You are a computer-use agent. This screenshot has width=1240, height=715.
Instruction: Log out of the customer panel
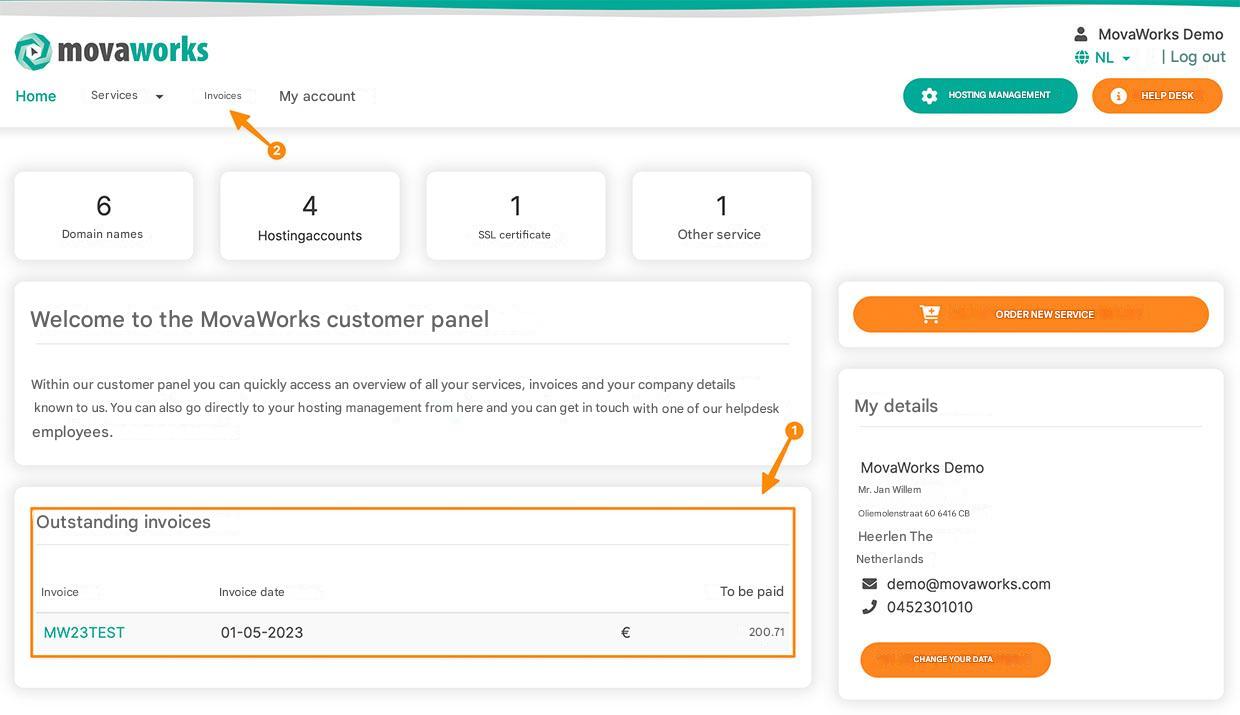1198,57
